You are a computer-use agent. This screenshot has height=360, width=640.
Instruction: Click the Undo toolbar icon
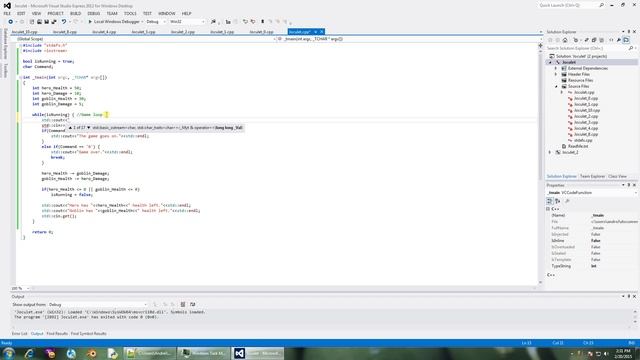click(x=64, y=22)
